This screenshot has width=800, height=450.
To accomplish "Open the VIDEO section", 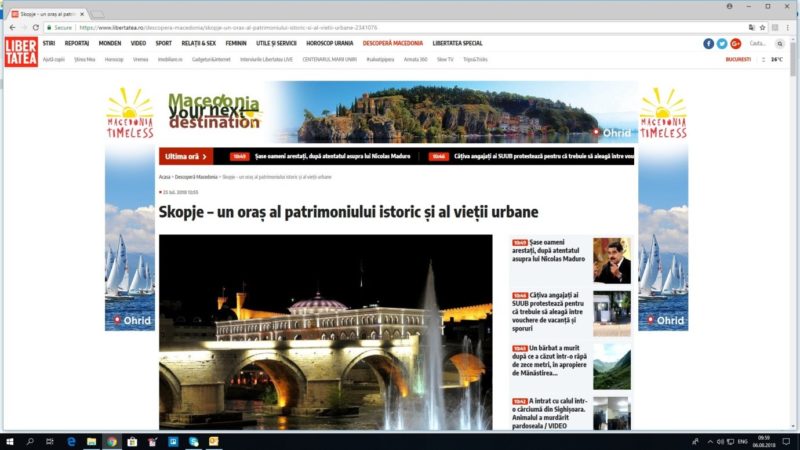I will coord(138,43).
